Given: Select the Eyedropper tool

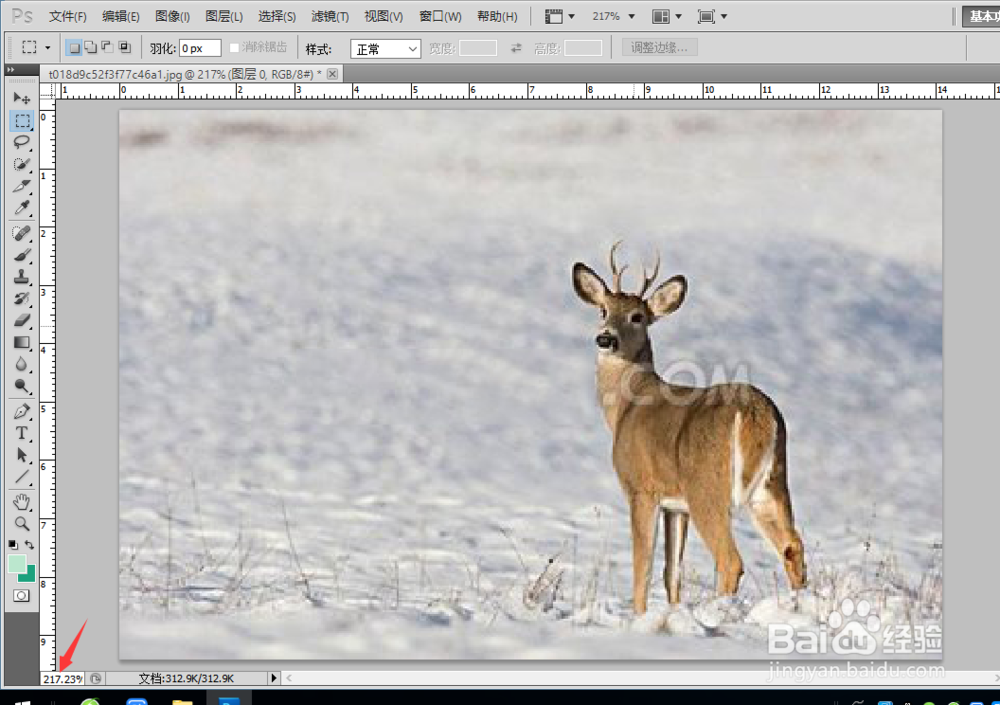Looking at the screenshot, I should (x=22, y=207).
